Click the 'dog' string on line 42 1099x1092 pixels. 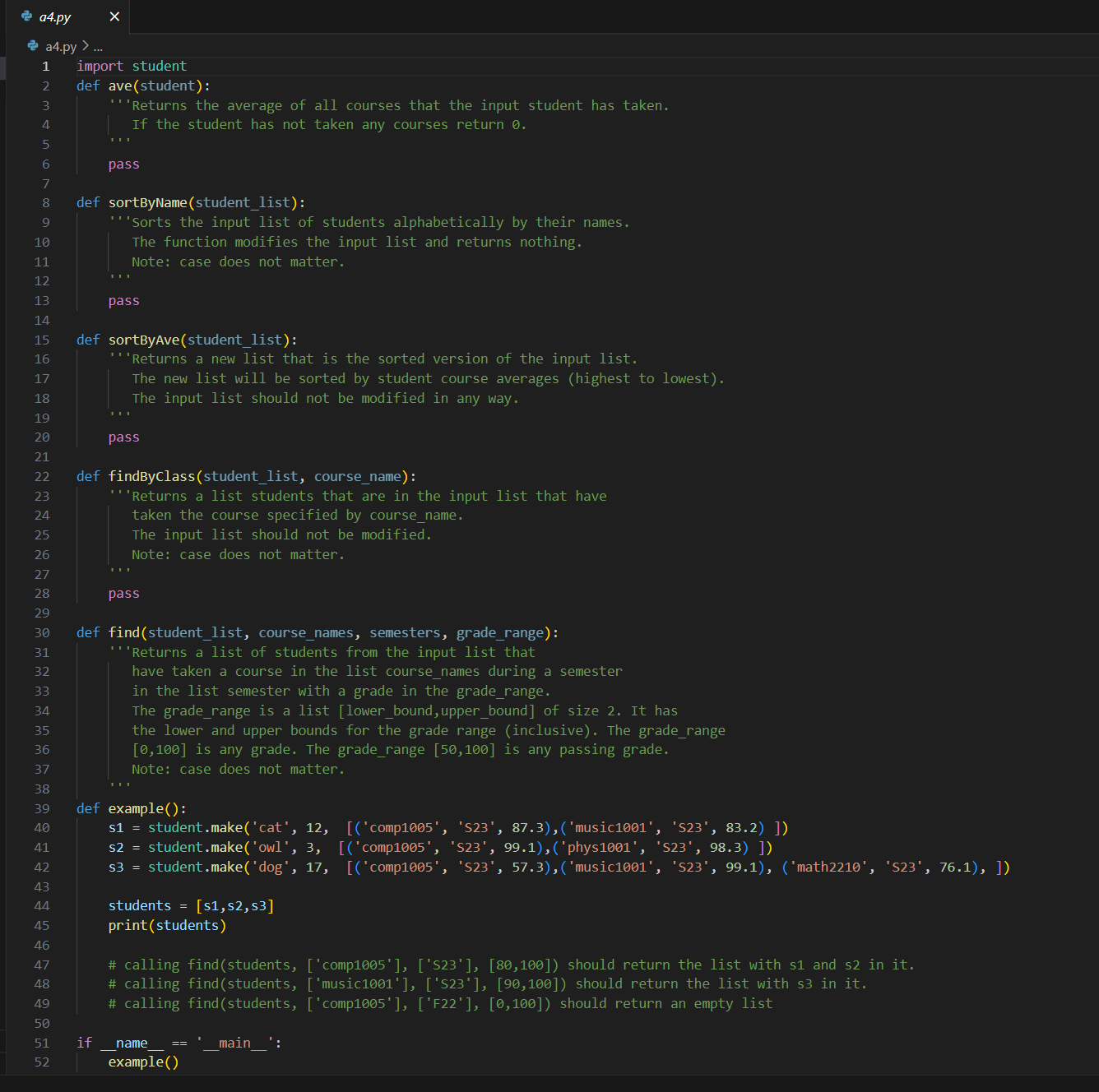pyautogui.click(x=271, y=868)
